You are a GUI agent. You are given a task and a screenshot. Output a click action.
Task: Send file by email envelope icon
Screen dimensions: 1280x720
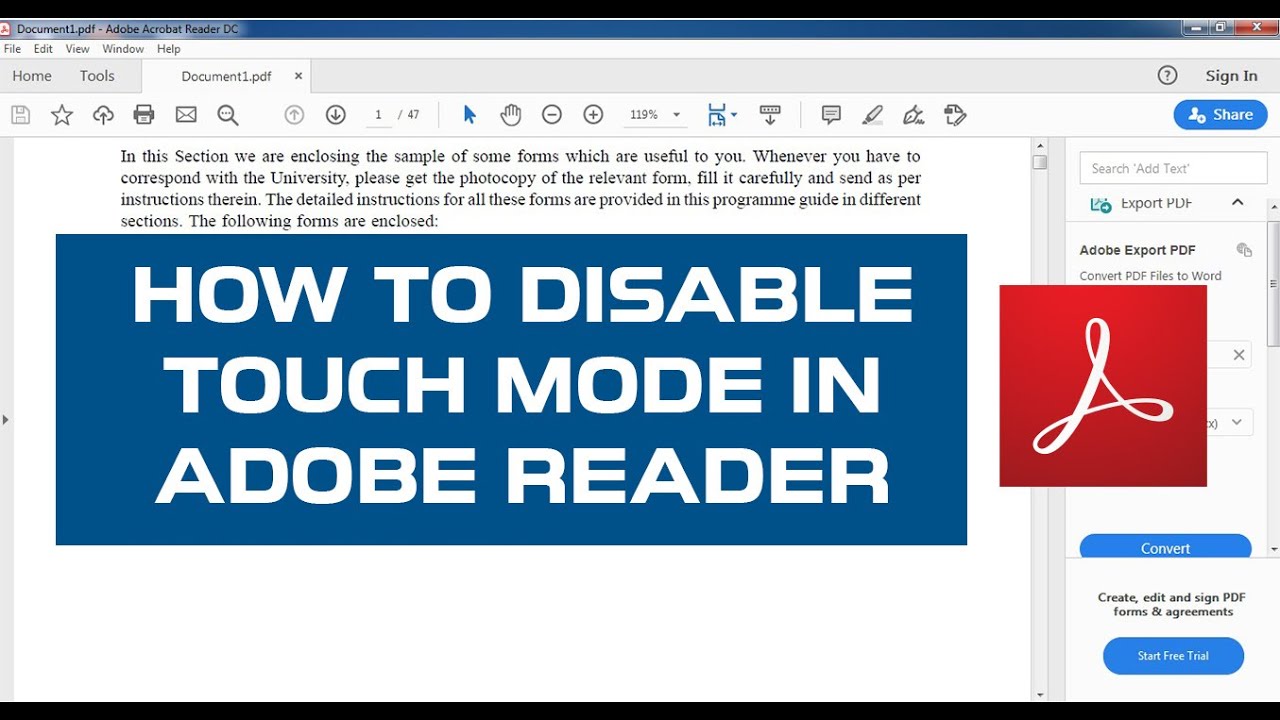[x=186, y=115]
